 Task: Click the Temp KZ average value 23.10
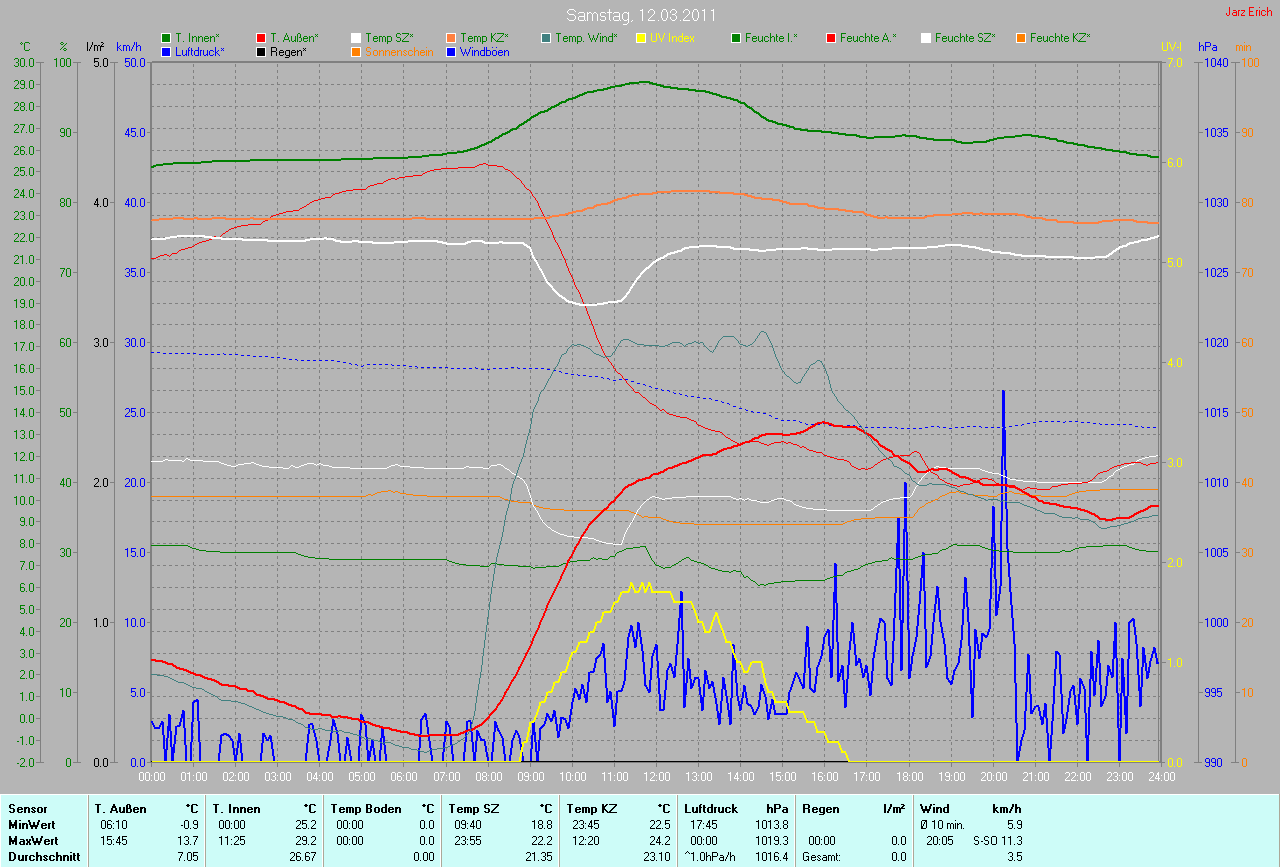click(x=656, y=857)
